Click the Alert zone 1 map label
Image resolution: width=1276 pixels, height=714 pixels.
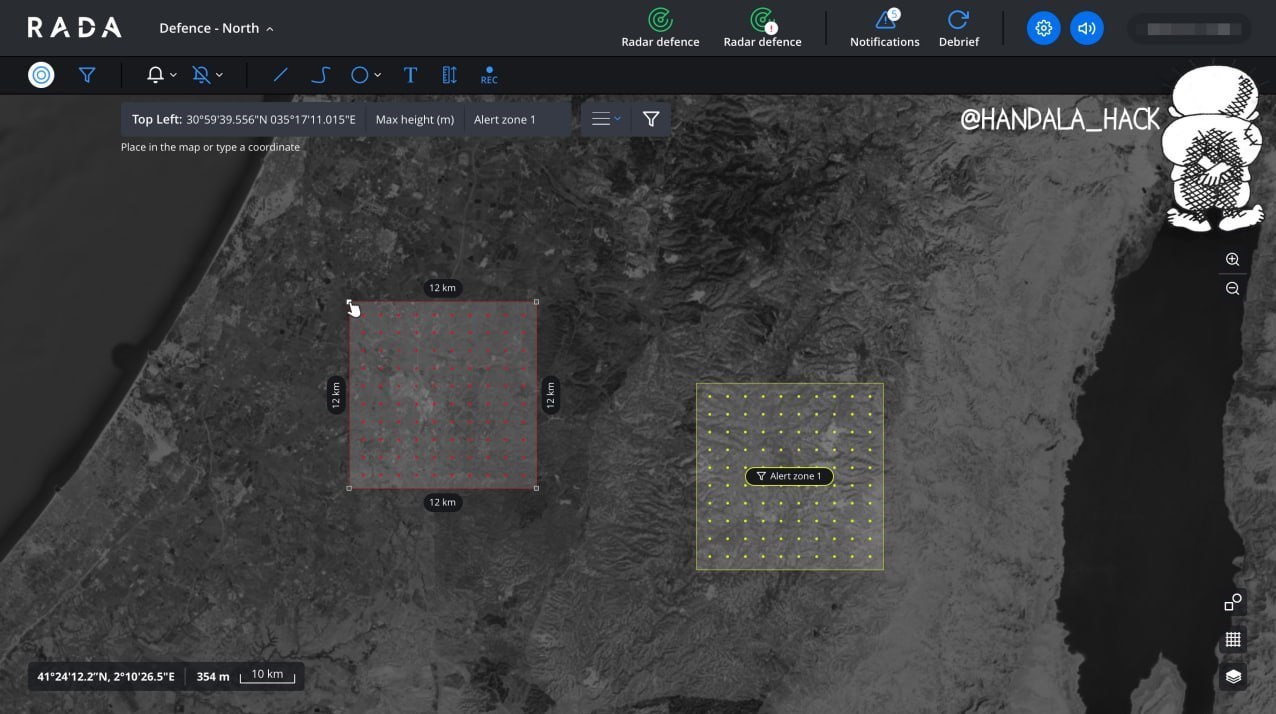pyautogui.click(x=789, y=476)
